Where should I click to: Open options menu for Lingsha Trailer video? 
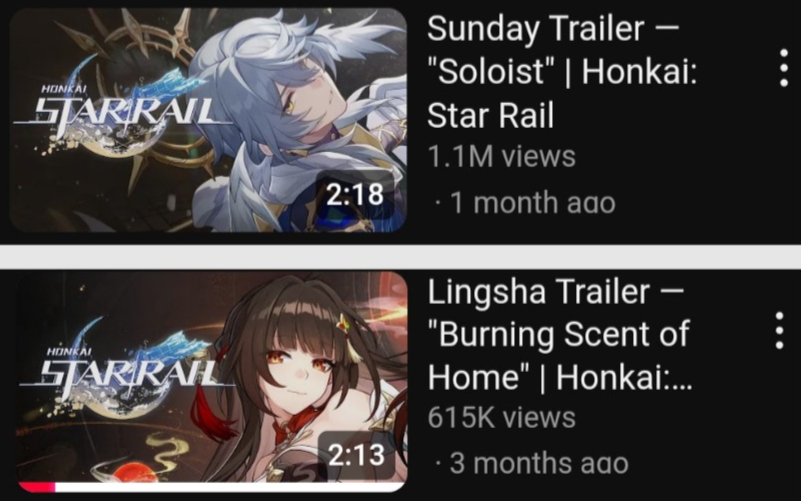(x=780, y=330)
